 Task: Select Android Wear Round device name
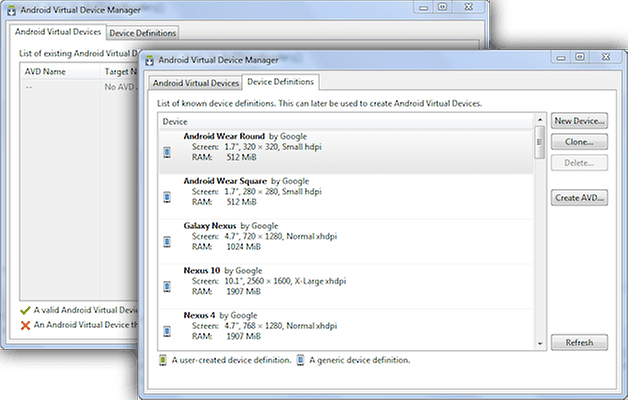point(224,137)
